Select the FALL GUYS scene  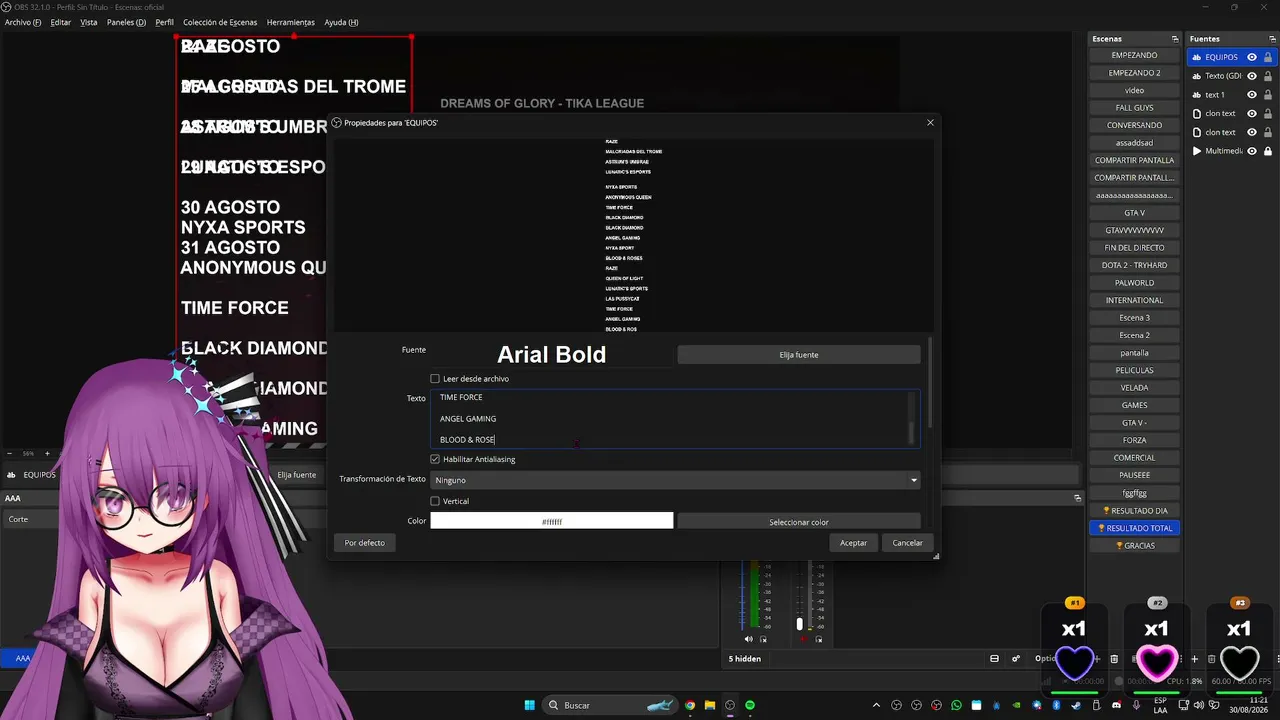click(x=1134, y=108)
